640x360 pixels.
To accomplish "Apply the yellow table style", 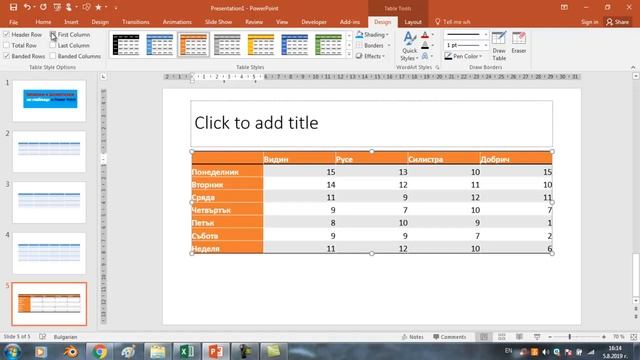I will [x=261, y=44].
